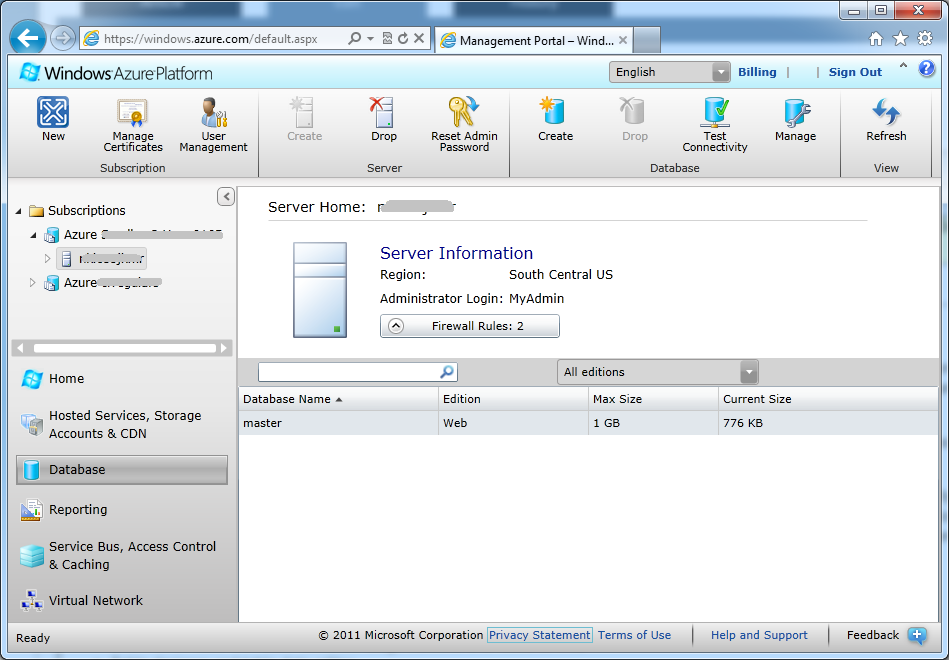Click the greyed Drop database icon
Image resolution: width=949 pixels, height=660 pixels.
[x=634, y=113]
